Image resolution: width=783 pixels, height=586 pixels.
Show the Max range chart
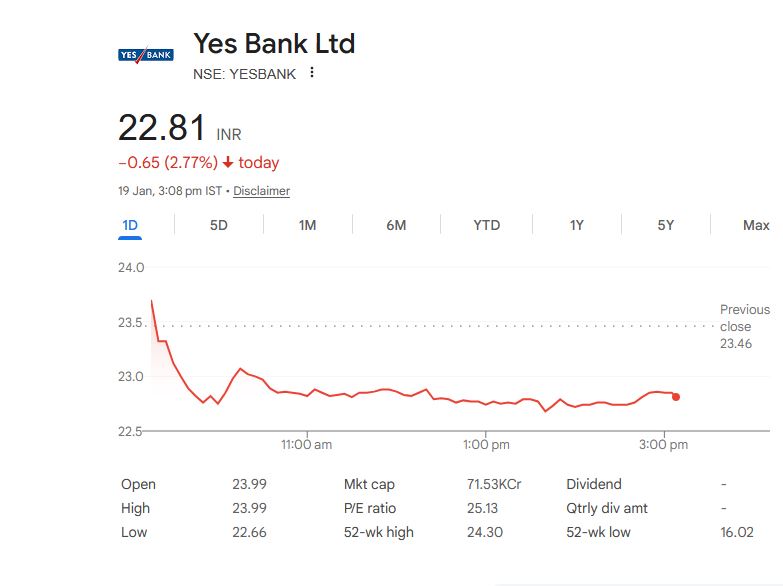click(756, 225)
